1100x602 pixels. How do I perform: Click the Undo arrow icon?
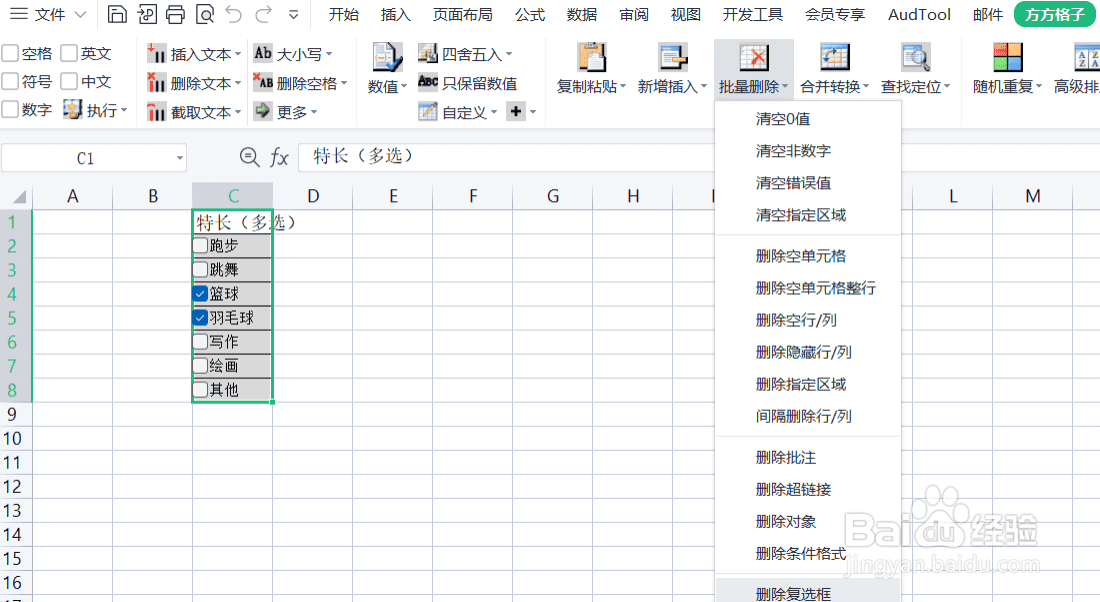pyautogui.click(x=234, y=14)
